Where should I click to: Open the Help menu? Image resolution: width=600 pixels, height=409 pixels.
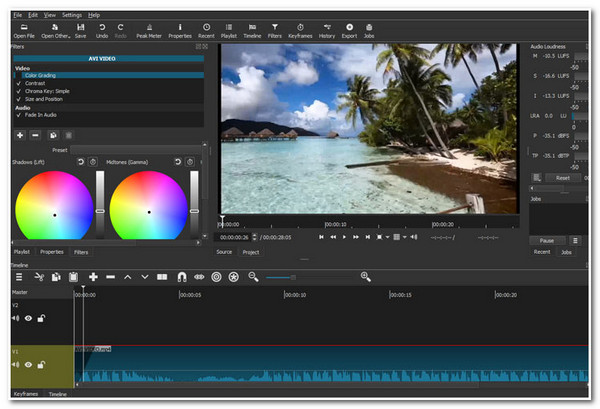pyautogui.click(x=94, y=15)
